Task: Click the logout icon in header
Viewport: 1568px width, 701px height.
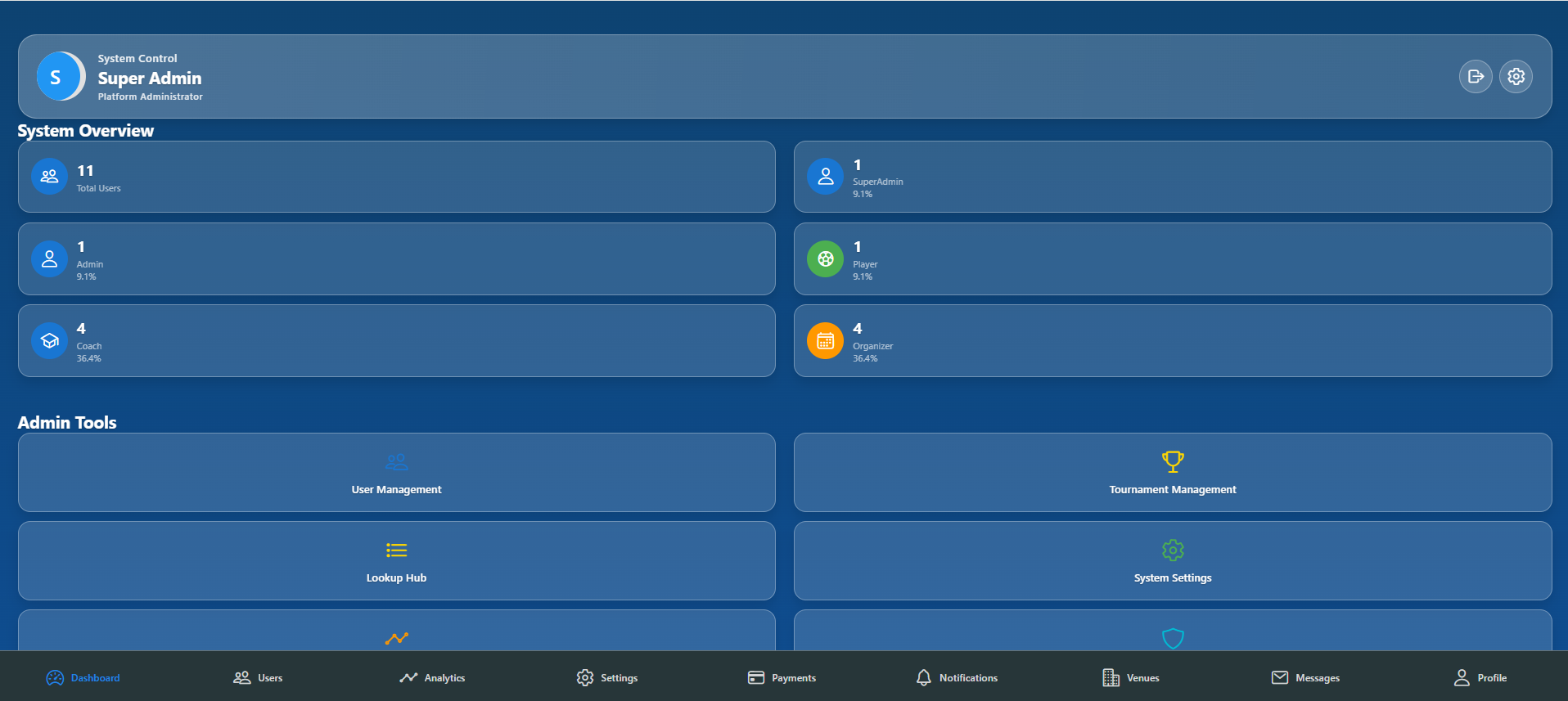Action: point(1475,77)
